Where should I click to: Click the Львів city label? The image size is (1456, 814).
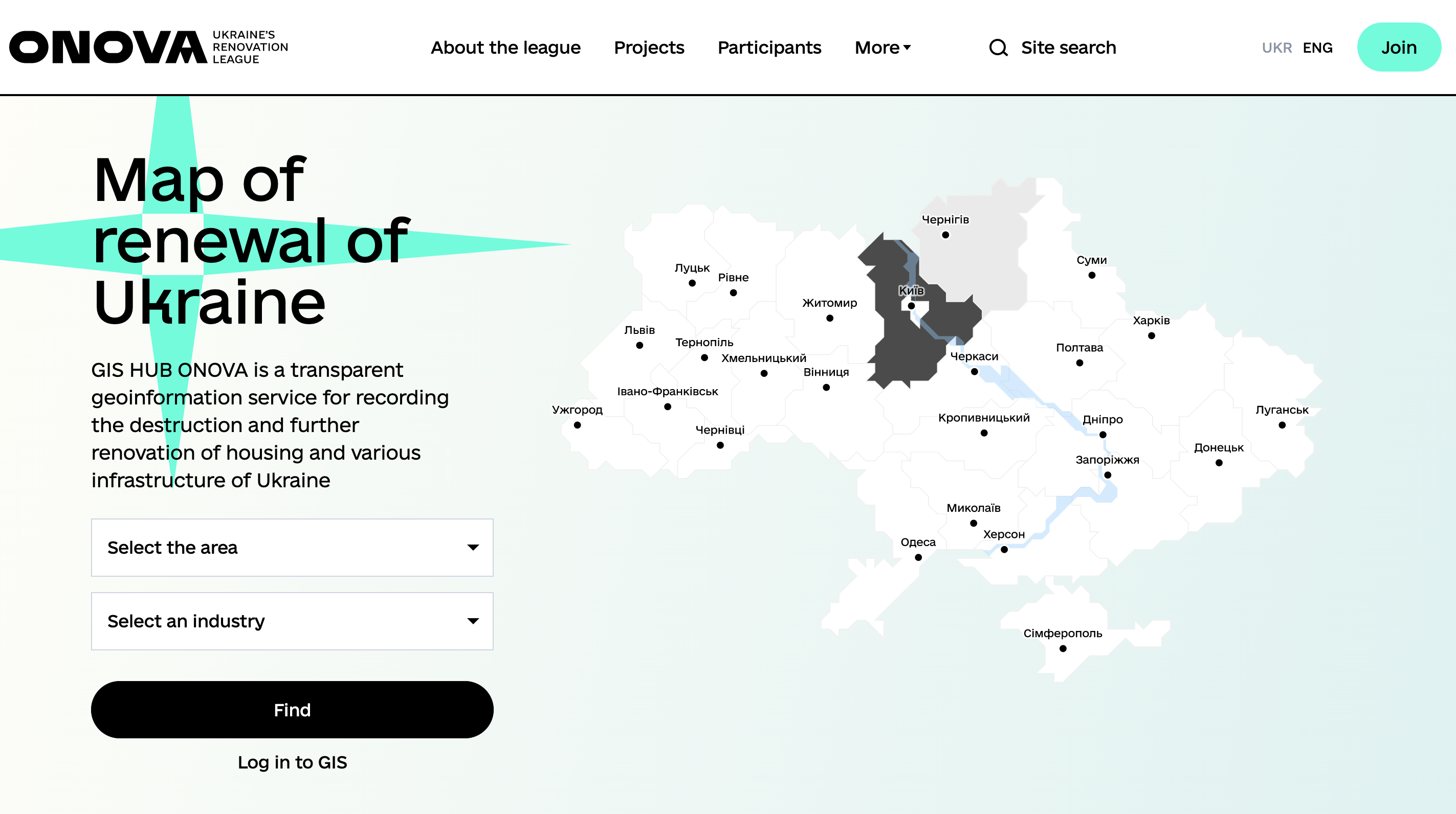click(x=639, y=330)
